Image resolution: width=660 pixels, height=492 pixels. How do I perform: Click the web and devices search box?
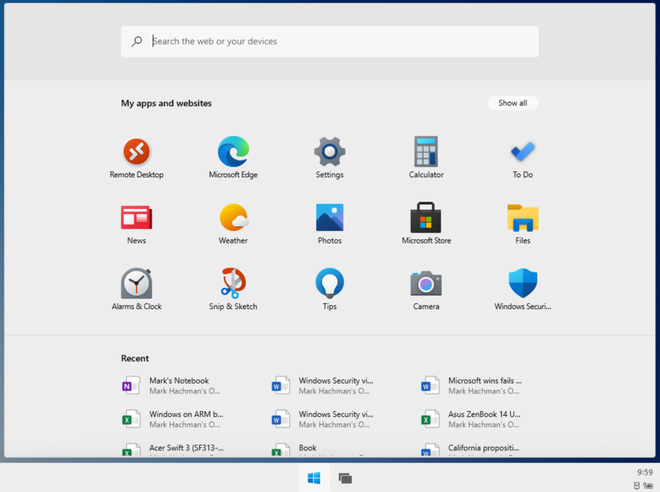point(330,42)
